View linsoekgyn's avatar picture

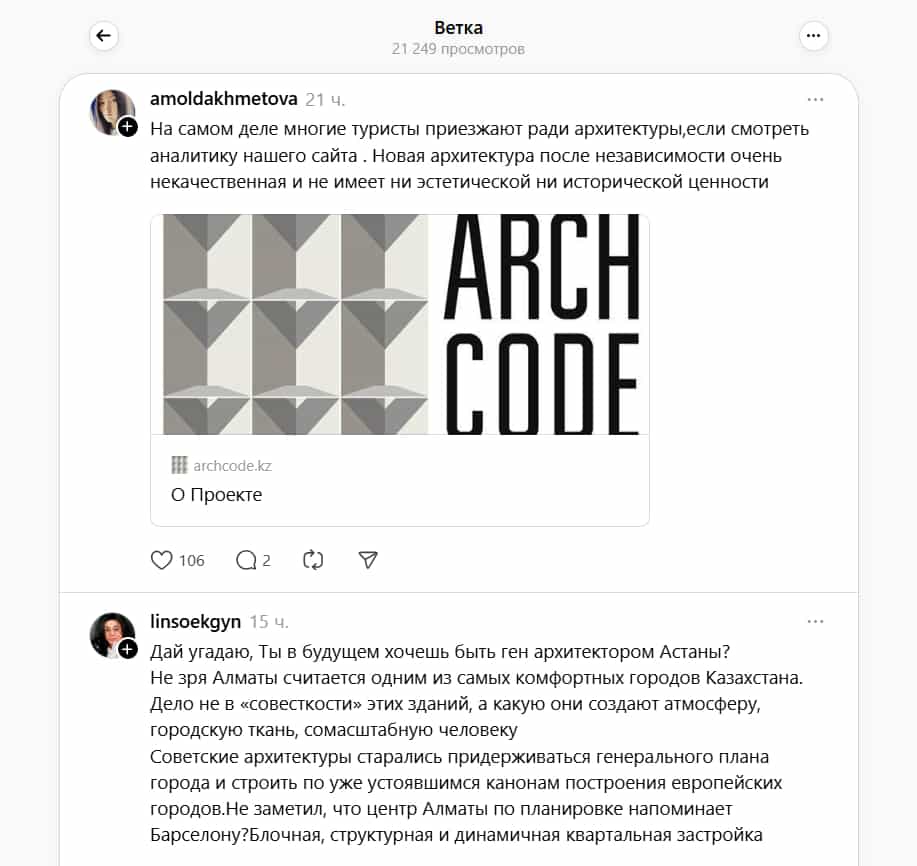[x=111, y=634]
